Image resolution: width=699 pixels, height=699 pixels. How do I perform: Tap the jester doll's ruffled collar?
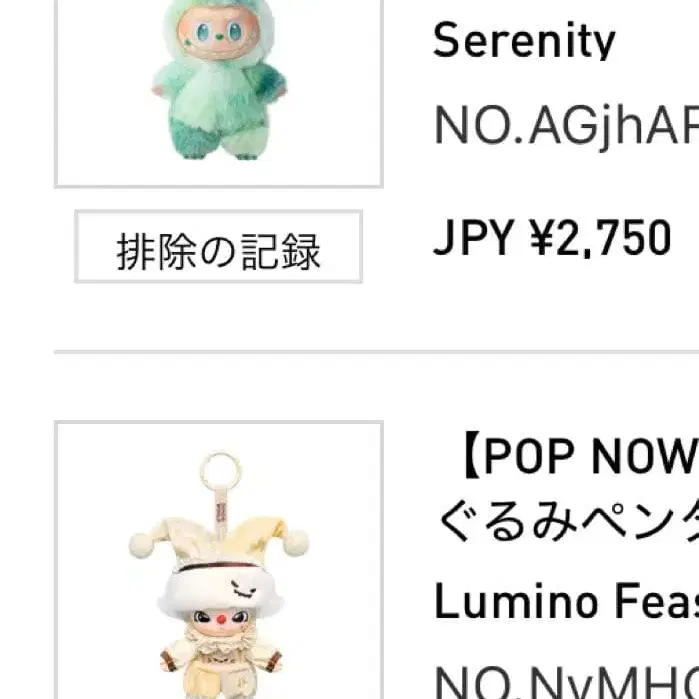[x=221, y=642]
